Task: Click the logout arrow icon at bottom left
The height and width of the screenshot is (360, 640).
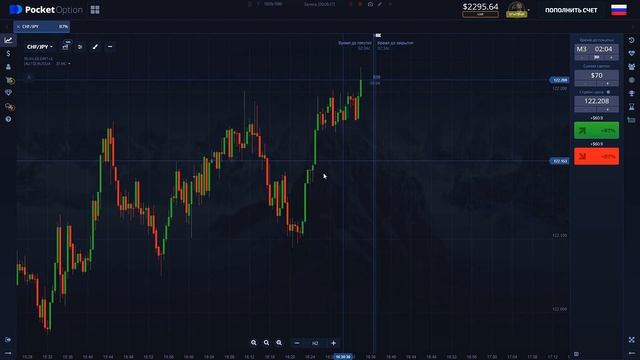Action: (8, 340)
